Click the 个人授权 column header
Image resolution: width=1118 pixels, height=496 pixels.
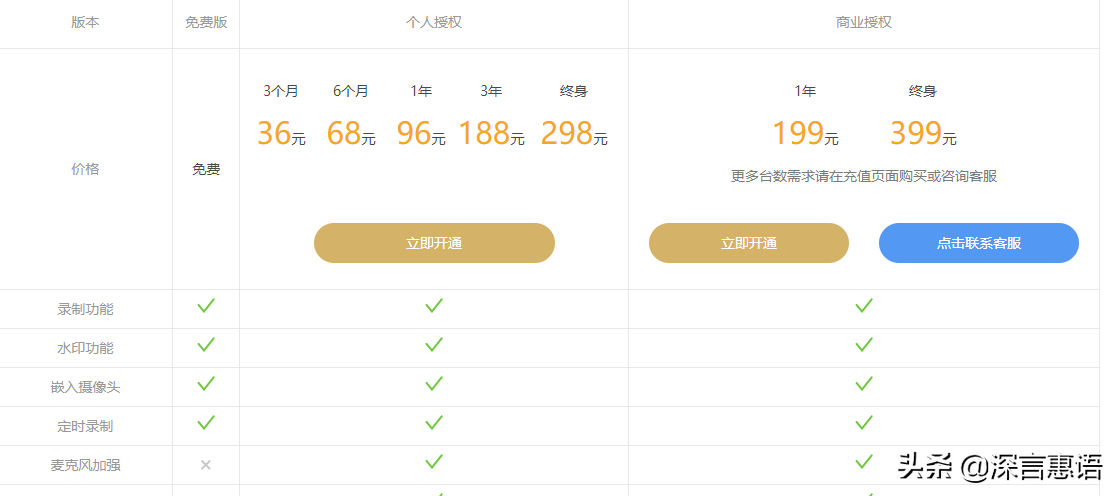434,22
